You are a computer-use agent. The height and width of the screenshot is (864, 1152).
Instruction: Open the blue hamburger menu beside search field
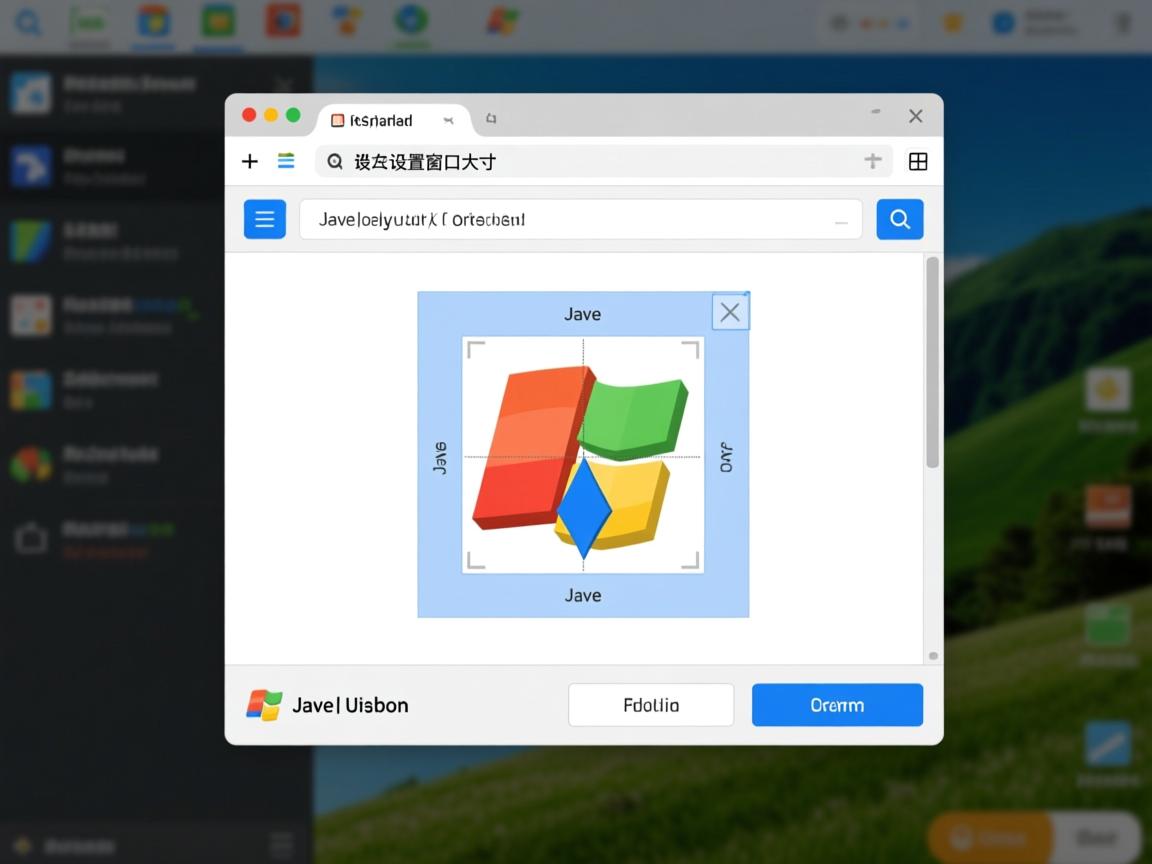coord(264,219)
